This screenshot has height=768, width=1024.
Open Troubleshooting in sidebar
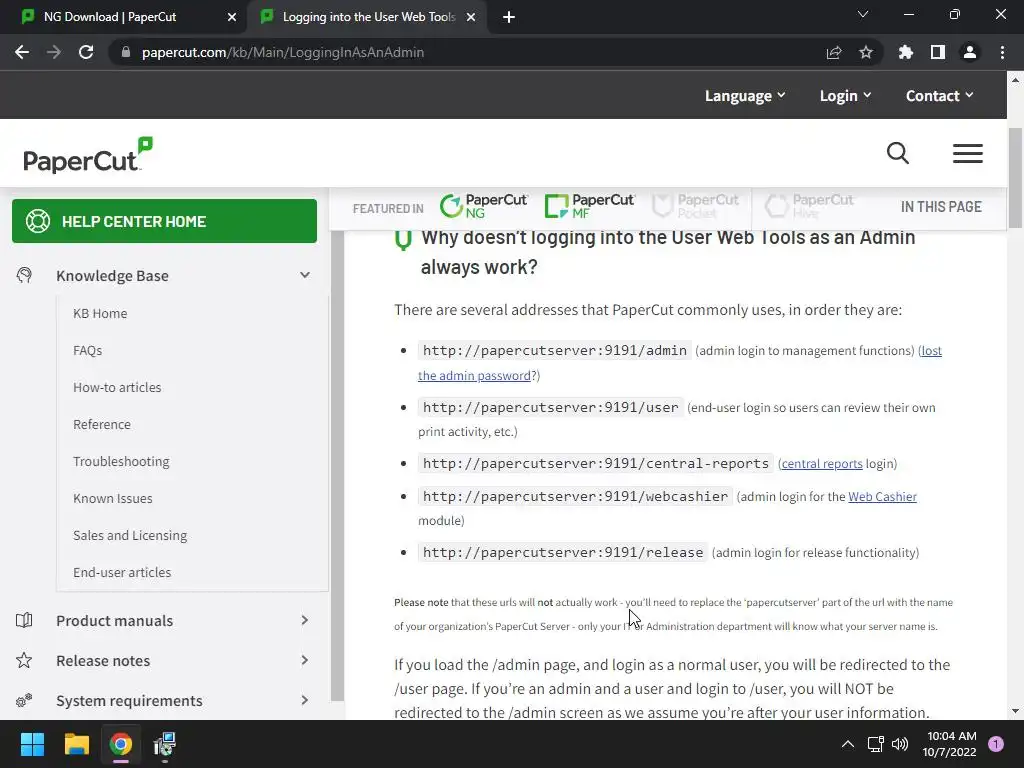[121, 462]
